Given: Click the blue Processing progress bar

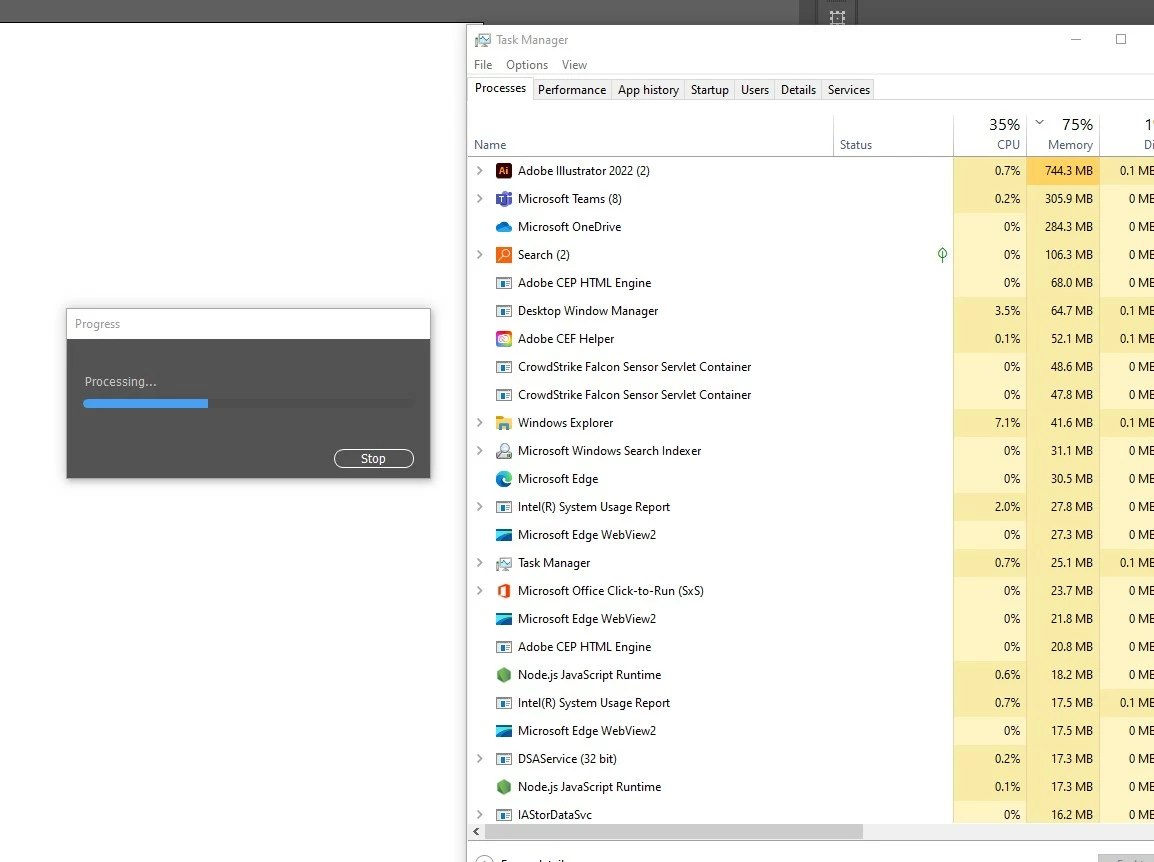Looking at the screenshot, I should [146, 403].
